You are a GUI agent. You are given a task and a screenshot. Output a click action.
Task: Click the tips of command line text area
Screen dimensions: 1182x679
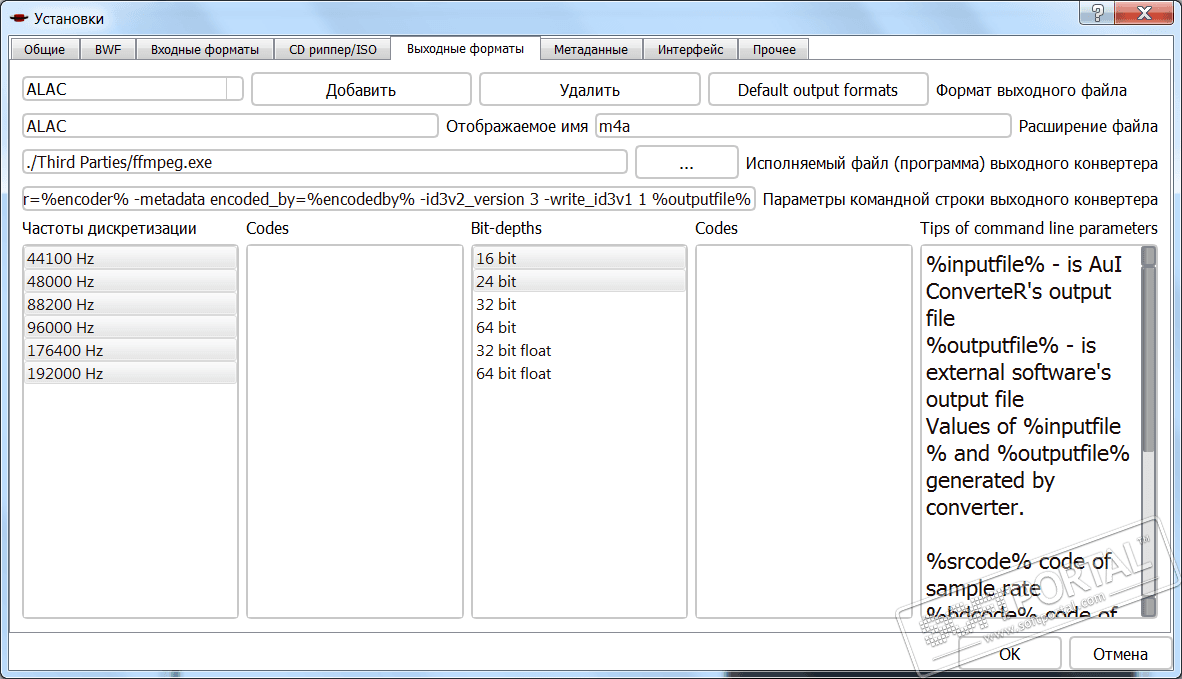1030,431
